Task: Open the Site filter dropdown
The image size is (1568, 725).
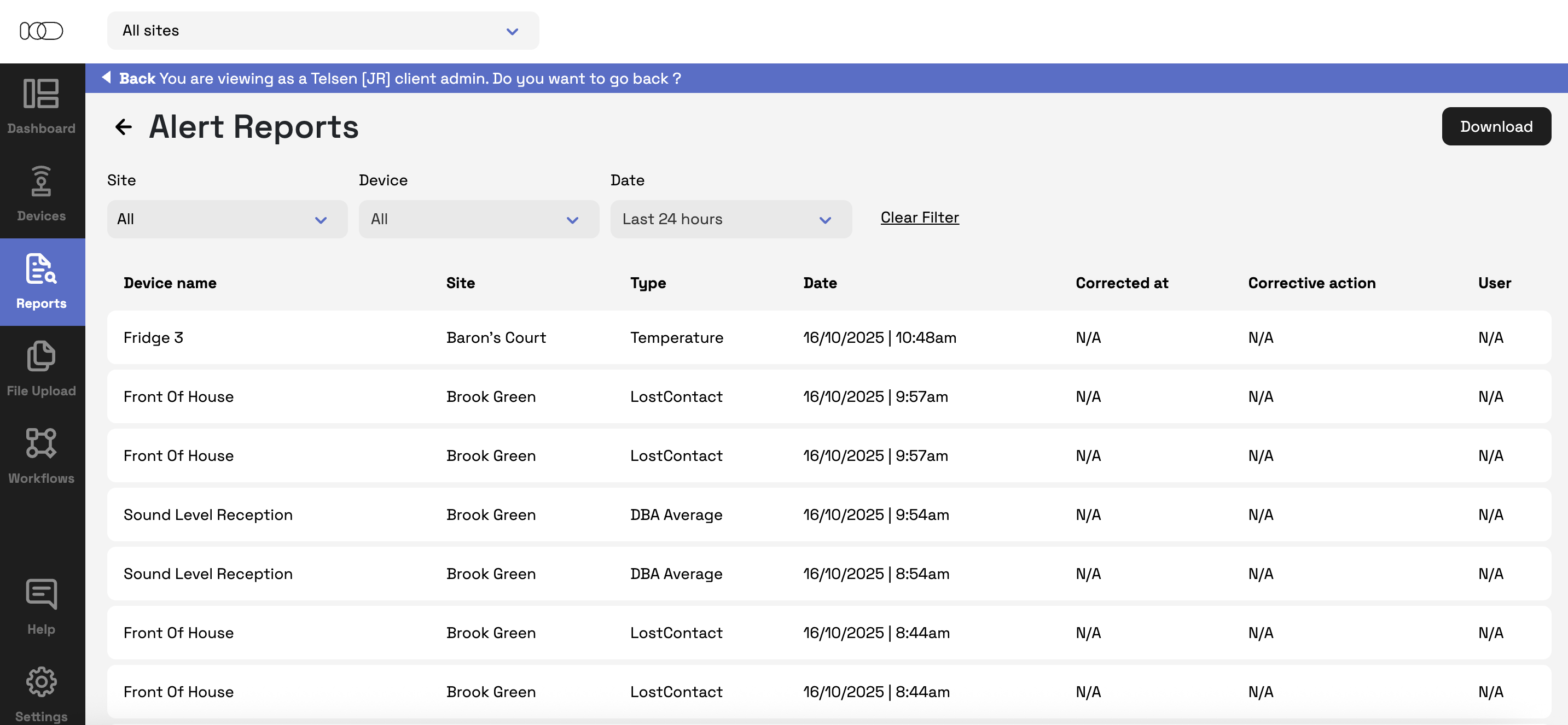Action: pos(227,220)
